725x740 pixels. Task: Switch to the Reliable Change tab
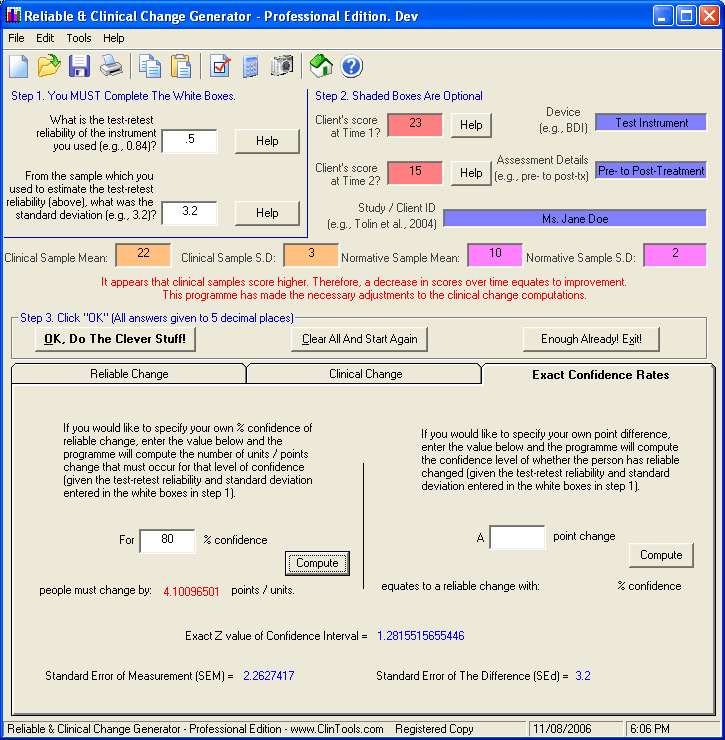click(129, 374)
